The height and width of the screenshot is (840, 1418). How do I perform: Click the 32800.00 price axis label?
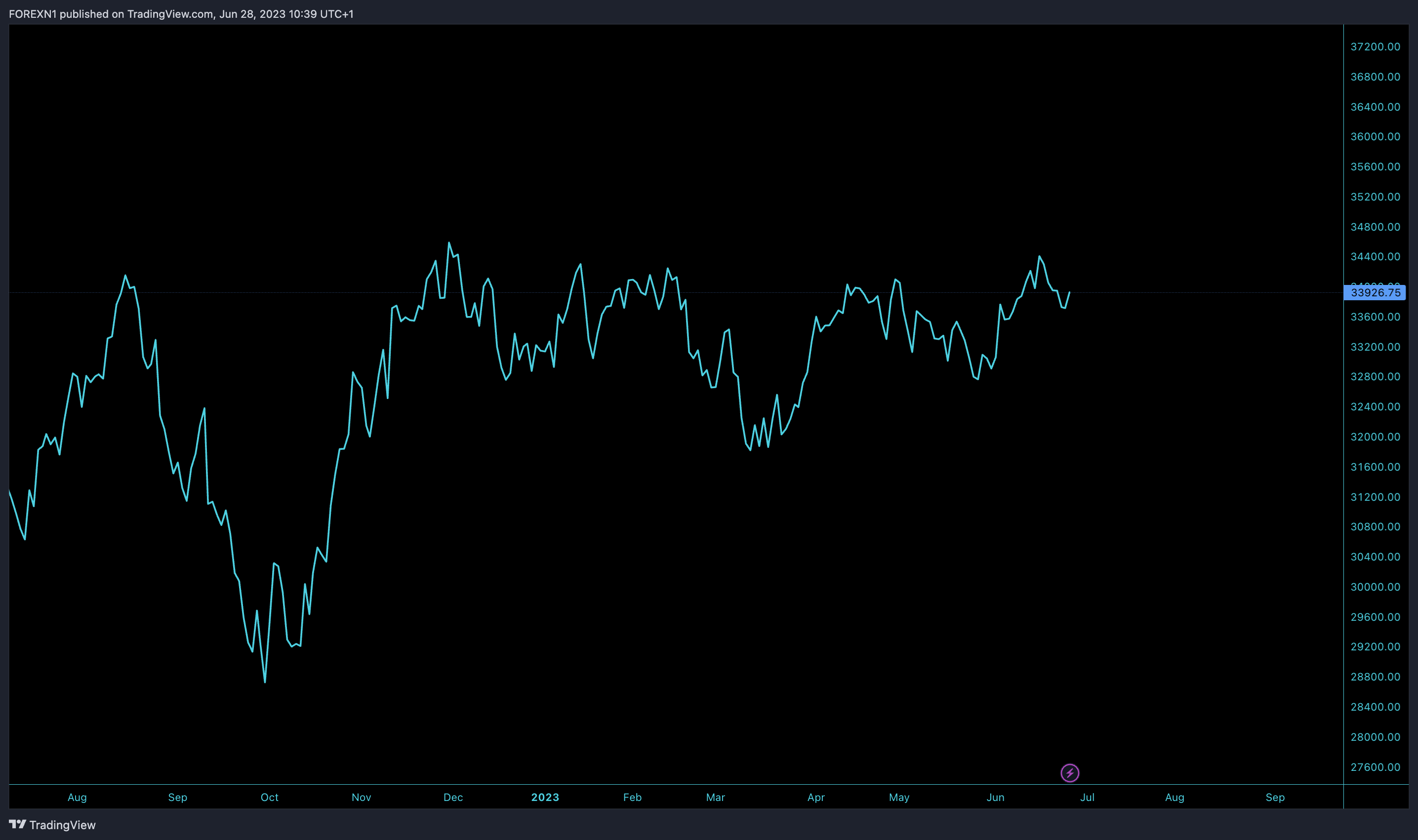point(1375,377)
